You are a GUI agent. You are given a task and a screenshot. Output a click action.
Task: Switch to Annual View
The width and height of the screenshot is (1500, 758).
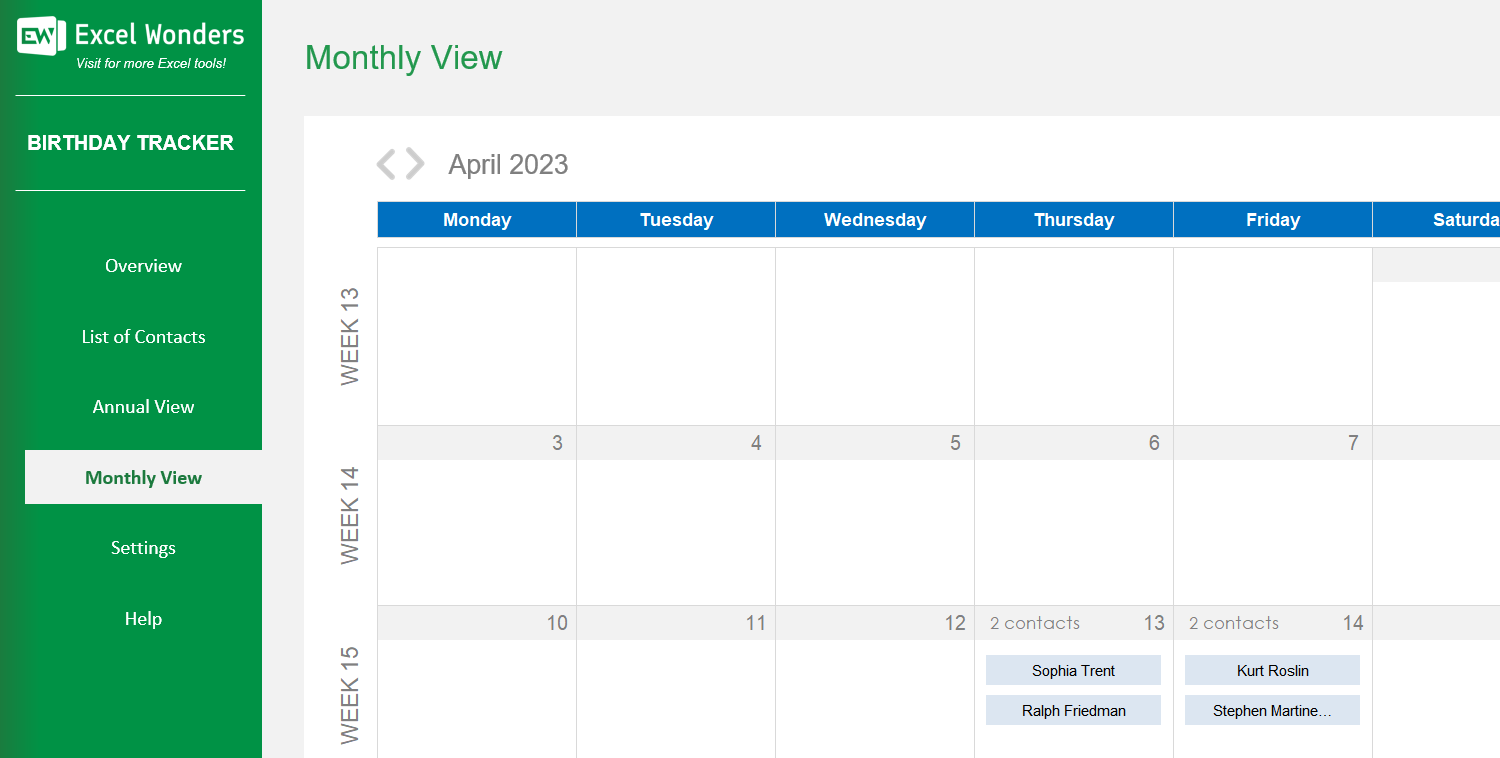point(143,406)
